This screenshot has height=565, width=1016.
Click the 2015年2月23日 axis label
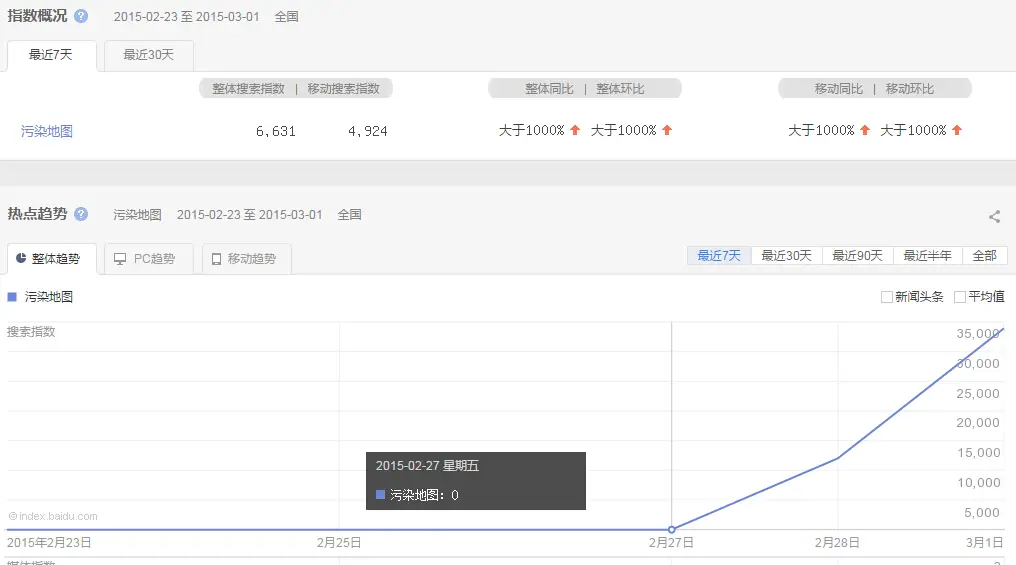click(x=49, y=542)
